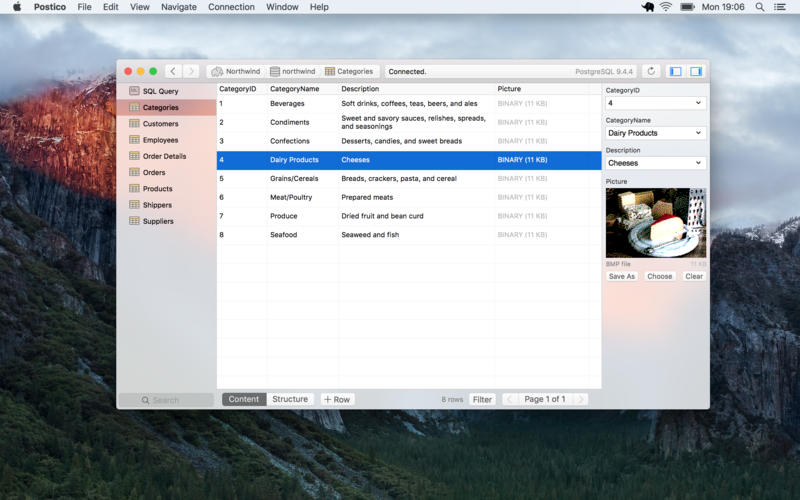Select the Shippers table in sidebar
800x500 pixels.
pyautogui.click(x=157, y=205)
